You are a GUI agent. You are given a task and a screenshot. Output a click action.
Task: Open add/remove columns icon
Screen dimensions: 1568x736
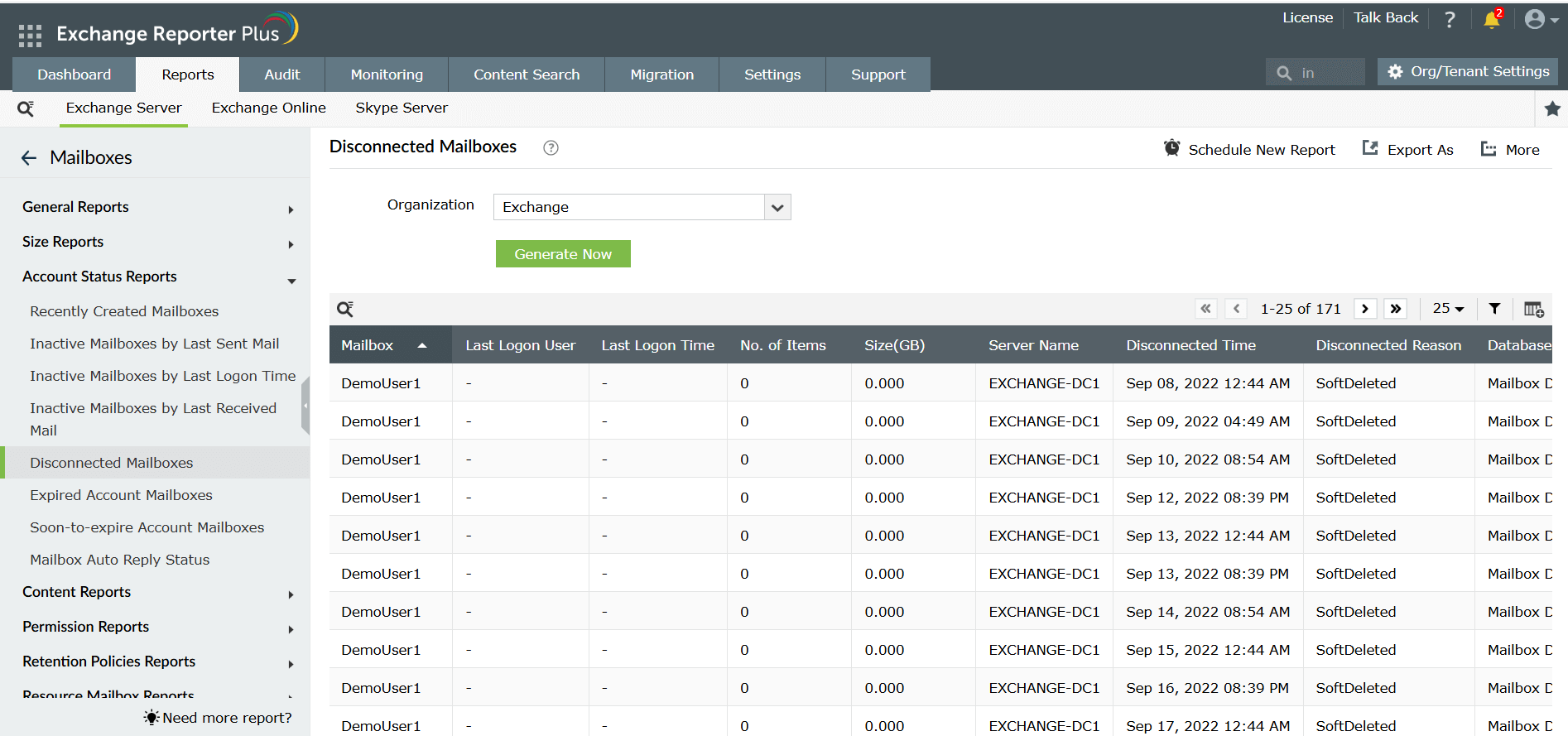(1533, 309)
